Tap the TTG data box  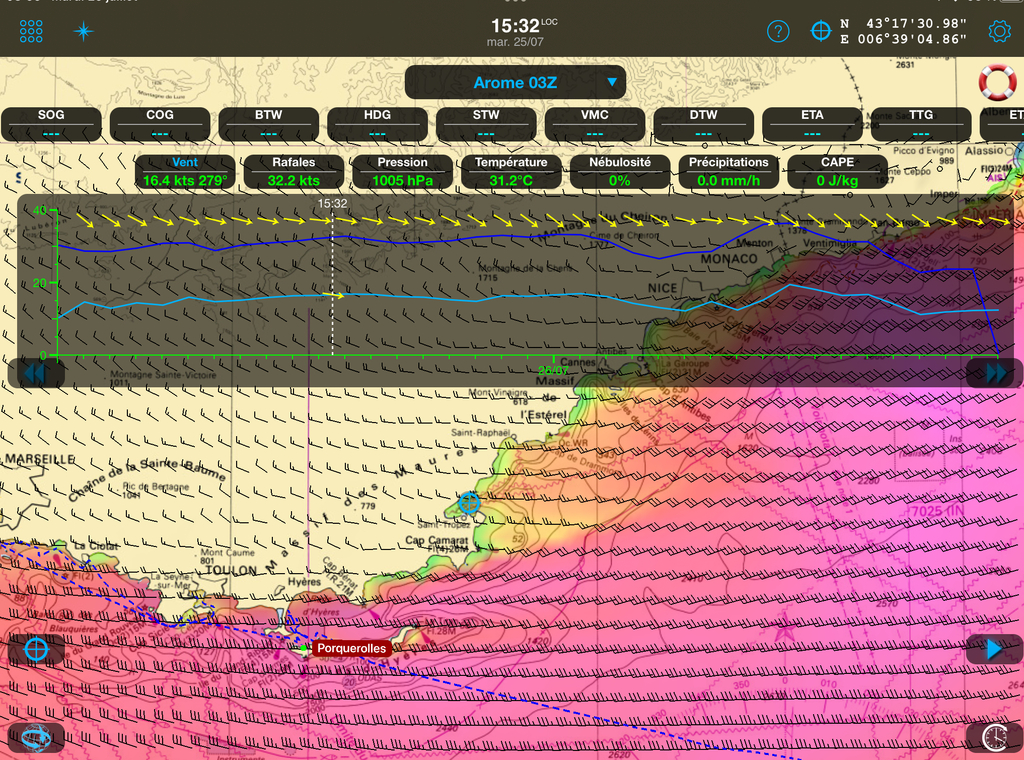tap(921, 124)
